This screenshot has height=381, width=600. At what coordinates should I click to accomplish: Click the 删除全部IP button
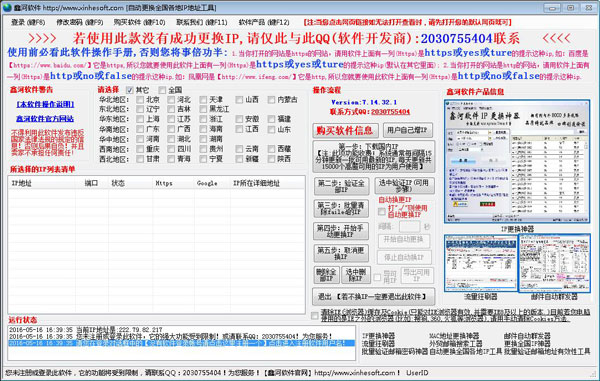point(326,275)
